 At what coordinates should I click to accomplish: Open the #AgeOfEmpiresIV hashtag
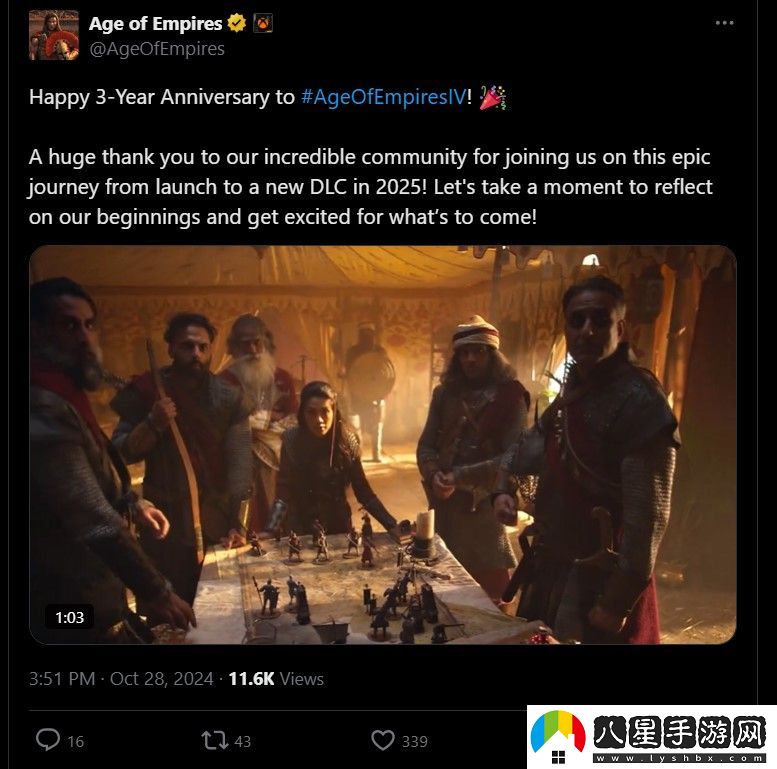tap(384, 97)
